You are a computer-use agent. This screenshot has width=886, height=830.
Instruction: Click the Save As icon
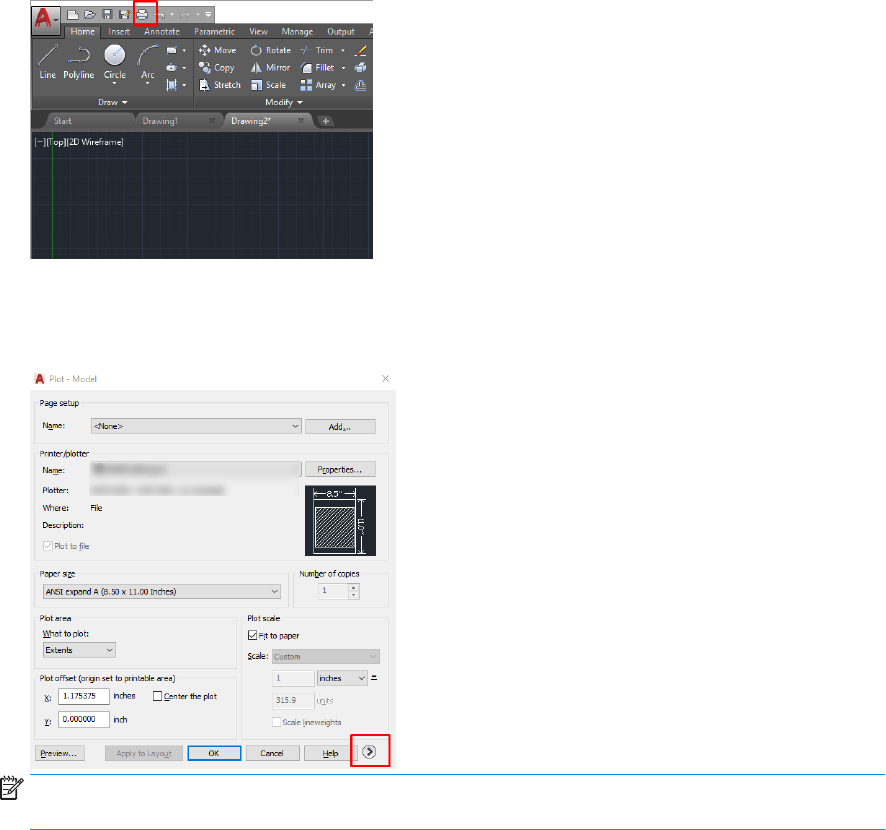[124, 15]
